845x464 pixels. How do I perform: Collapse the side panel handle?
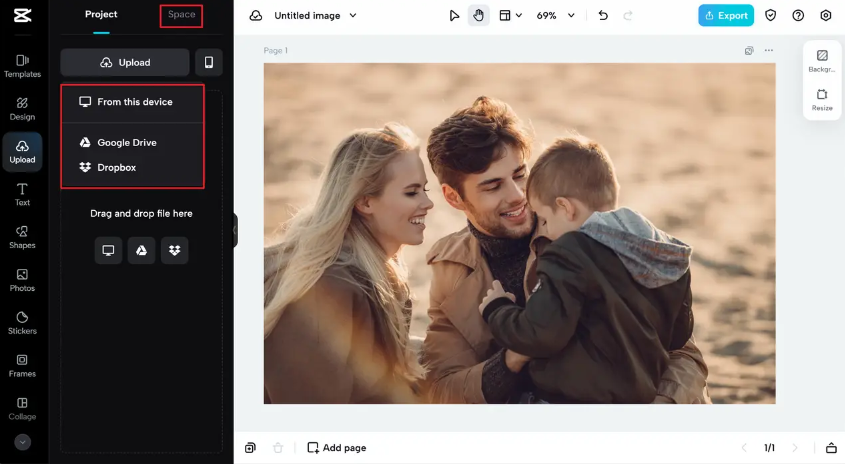pyautogui.click(x=236, y=230)
